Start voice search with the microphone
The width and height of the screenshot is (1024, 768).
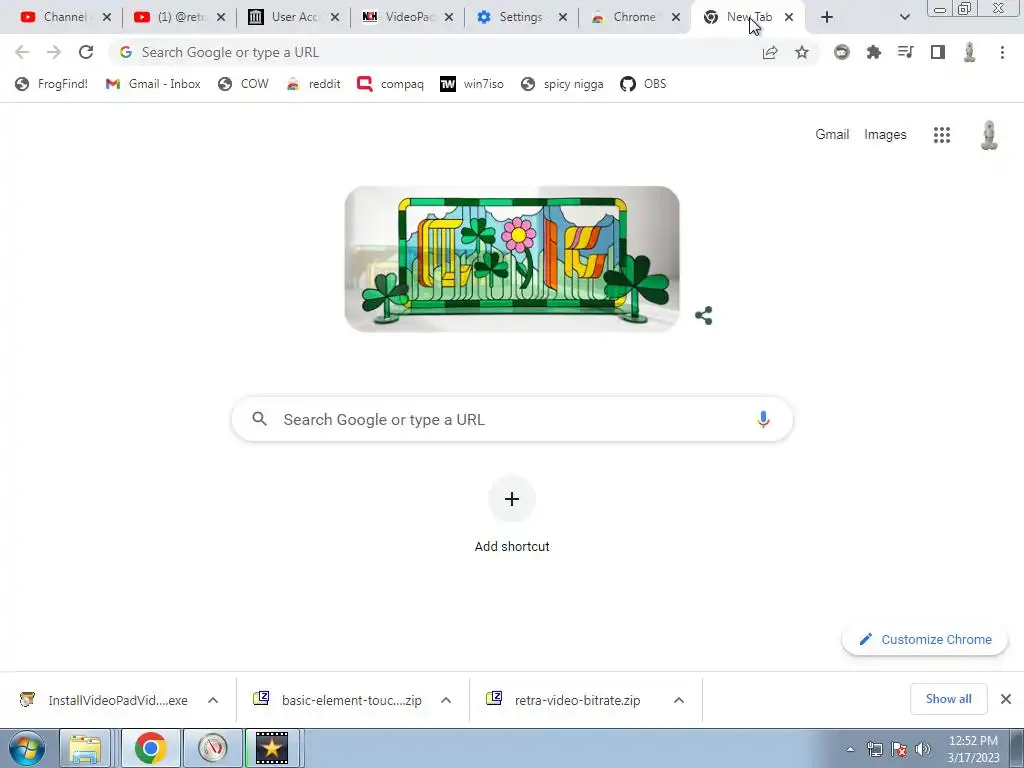[763, 419]
